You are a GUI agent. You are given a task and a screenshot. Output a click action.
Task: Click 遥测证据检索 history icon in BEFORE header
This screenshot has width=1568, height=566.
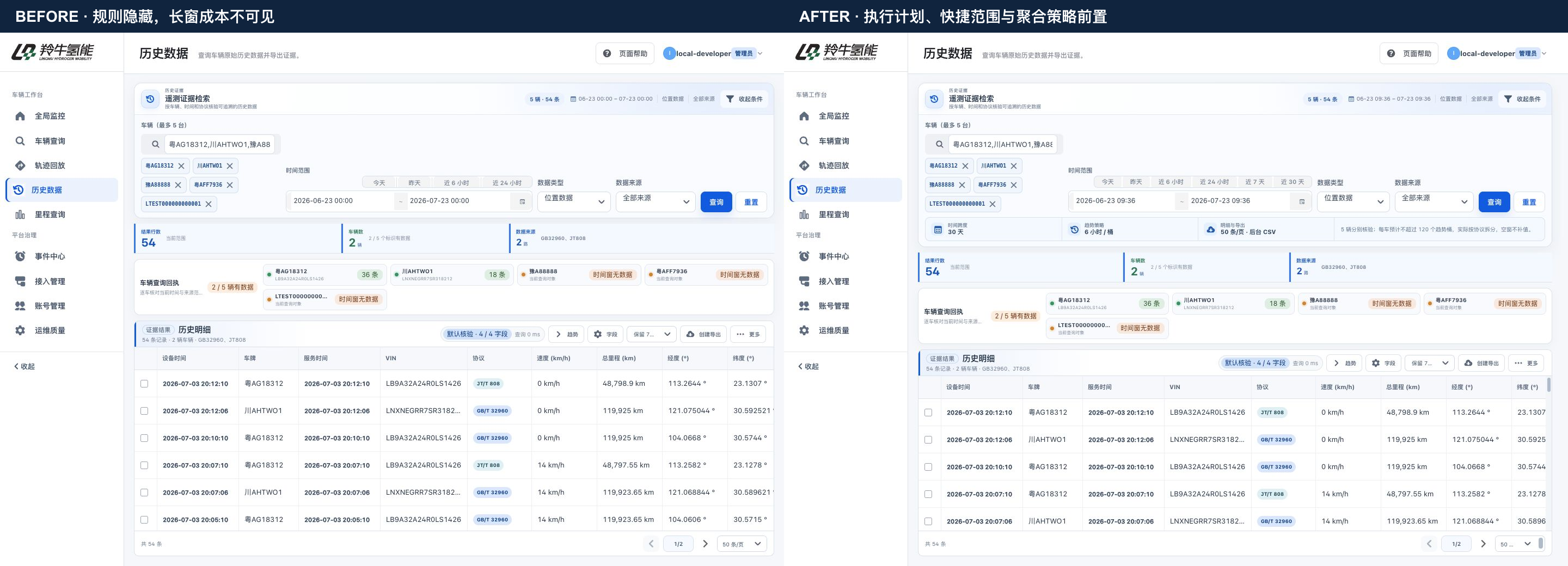click(150, 99)
